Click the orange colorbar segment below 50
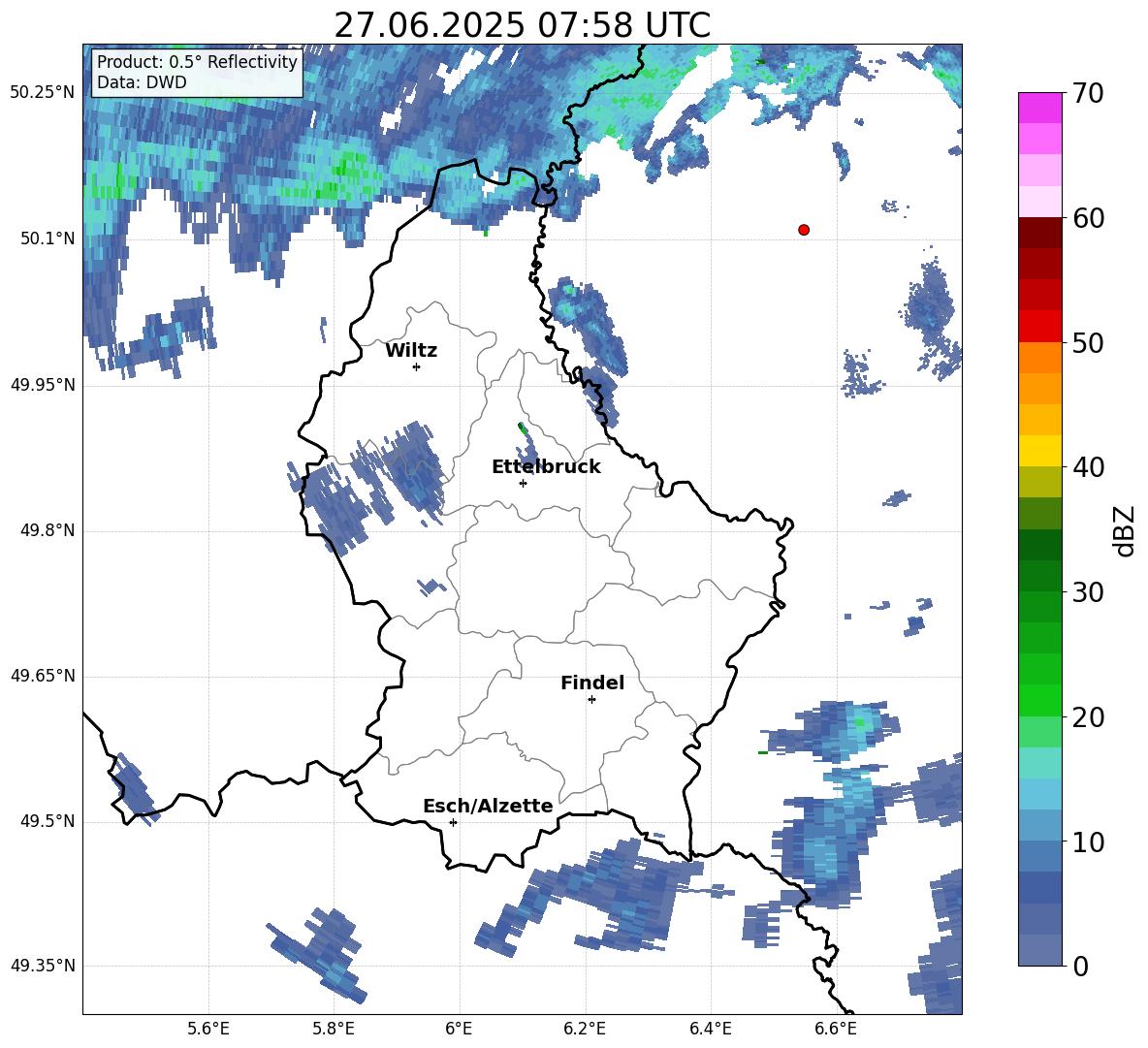1148x1048 pixels. [x=1039, y=358]
